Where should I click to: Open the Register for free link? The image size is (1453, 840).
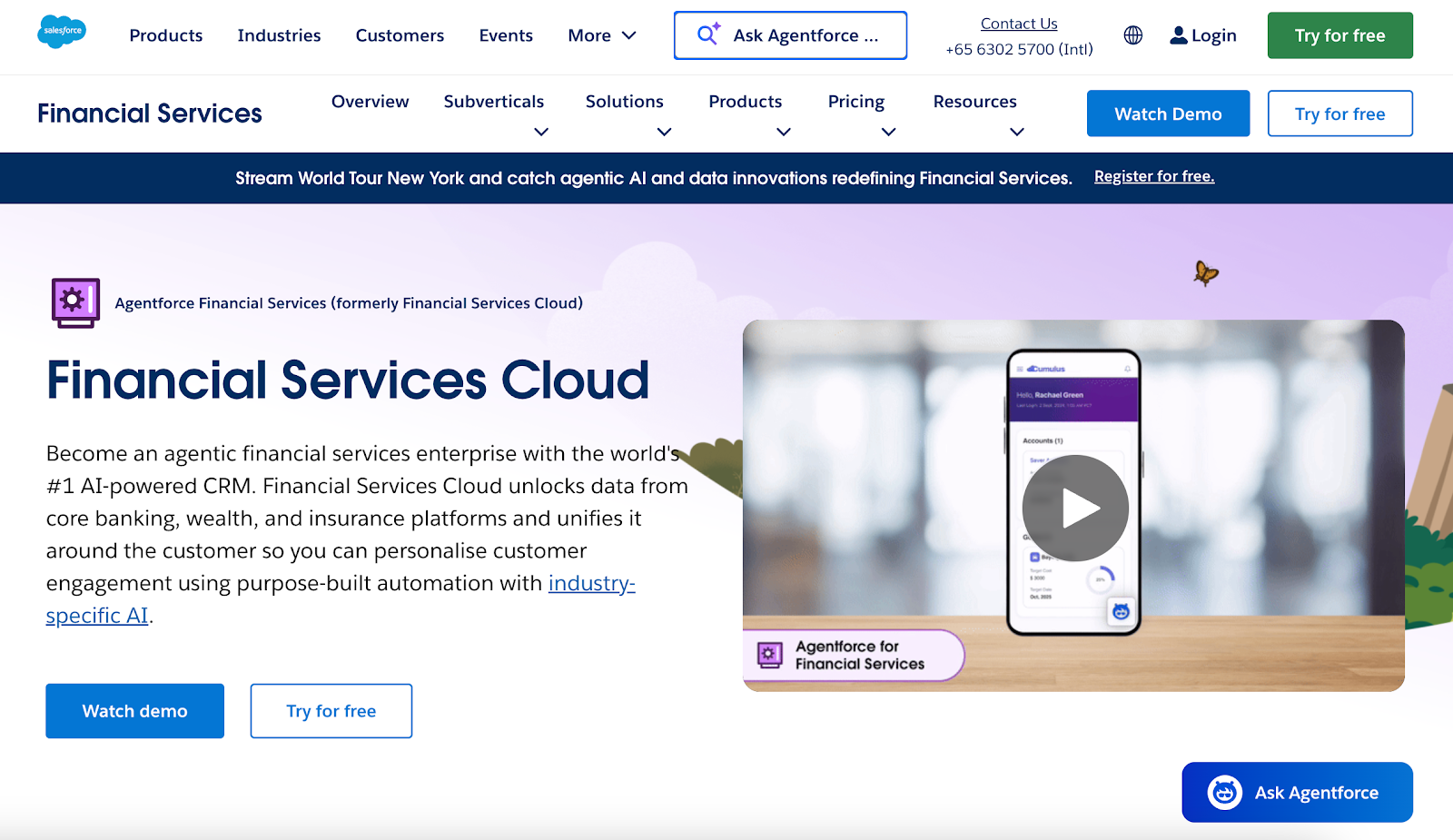coord(1154,176)
